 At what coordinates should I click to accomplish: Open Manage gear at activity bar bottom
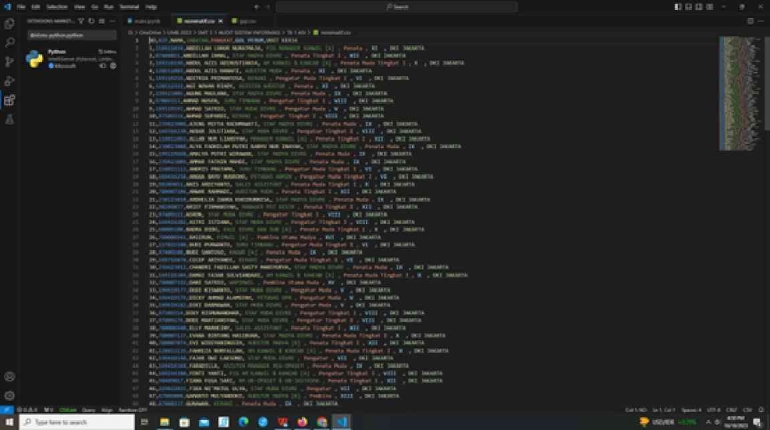pos(9,395)
